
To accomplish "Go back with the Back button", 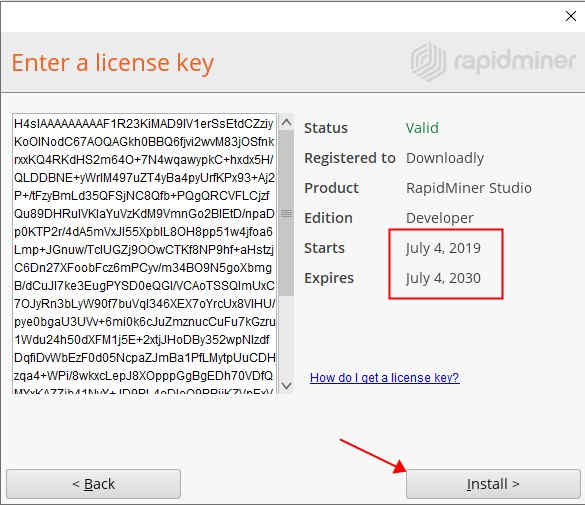I will pyautogui.click(x=93, y=484).
